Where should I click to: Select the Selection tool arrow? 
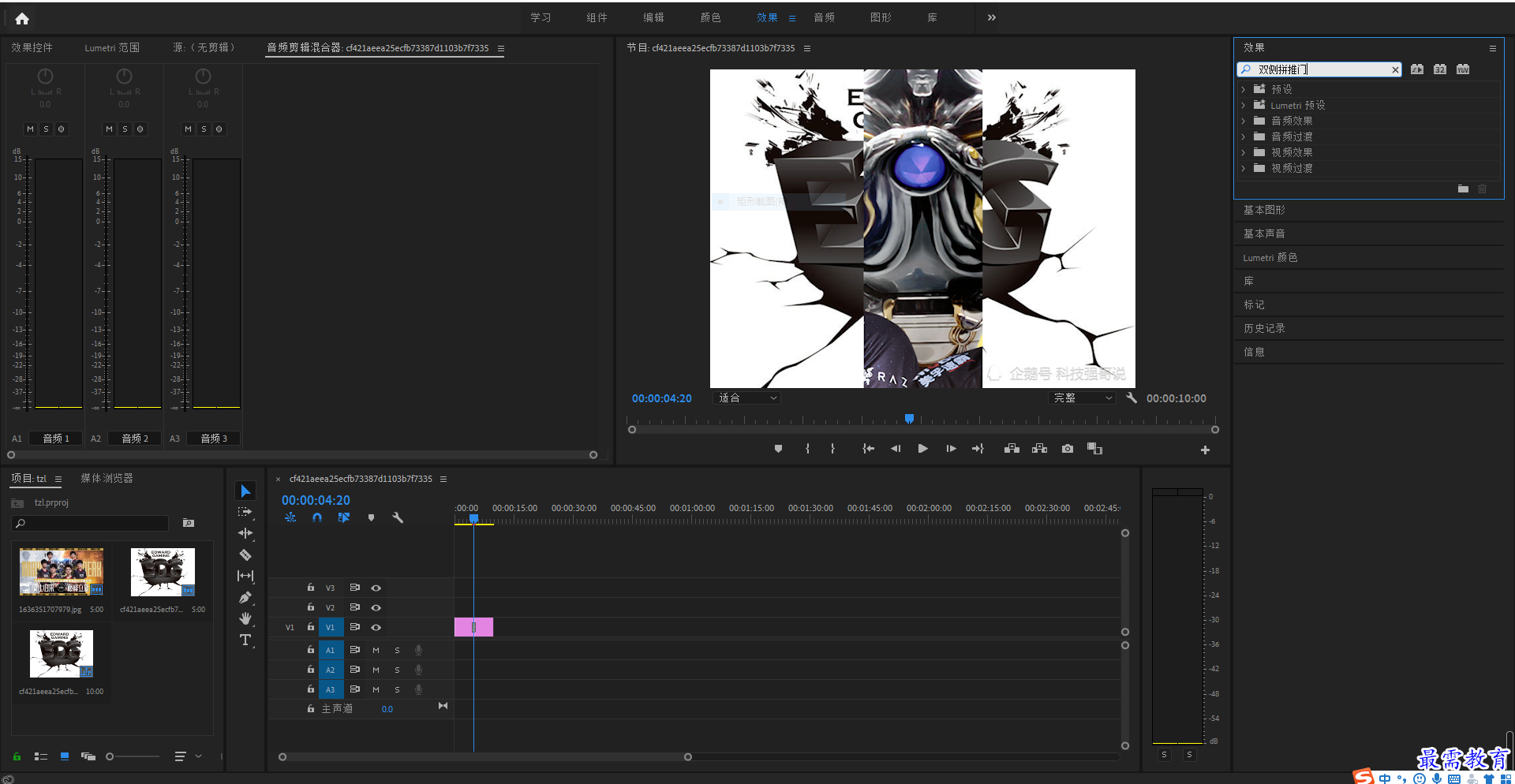tap(245, 491)
